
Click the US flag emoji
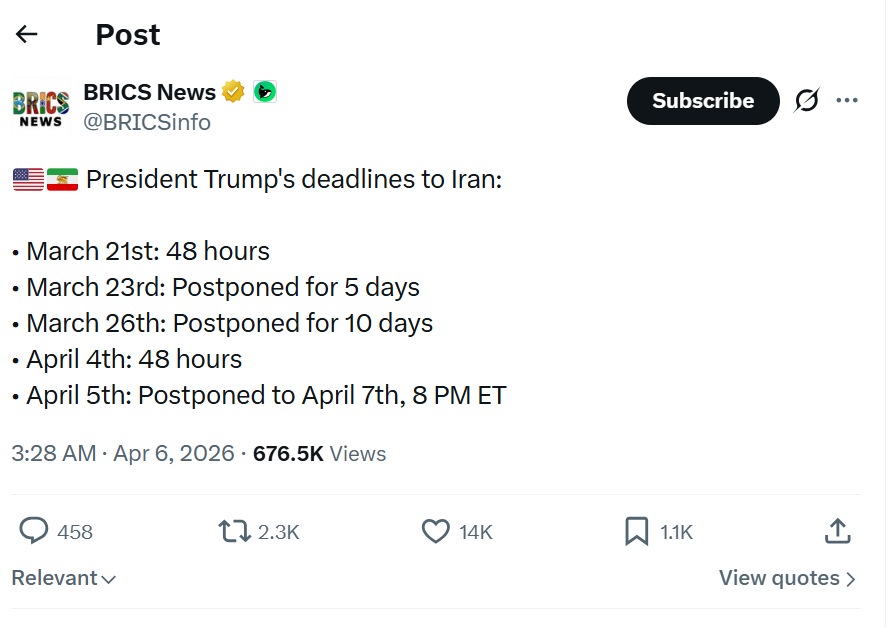[x=28, y=180]
